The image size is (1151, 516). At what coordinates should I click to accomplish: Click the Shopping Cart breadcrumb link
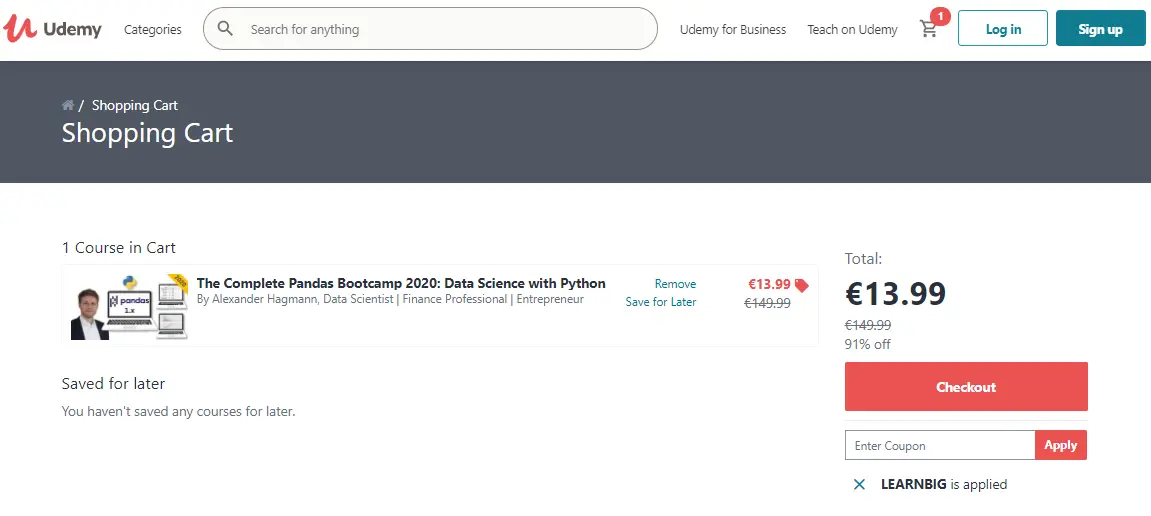pos(135,105)
